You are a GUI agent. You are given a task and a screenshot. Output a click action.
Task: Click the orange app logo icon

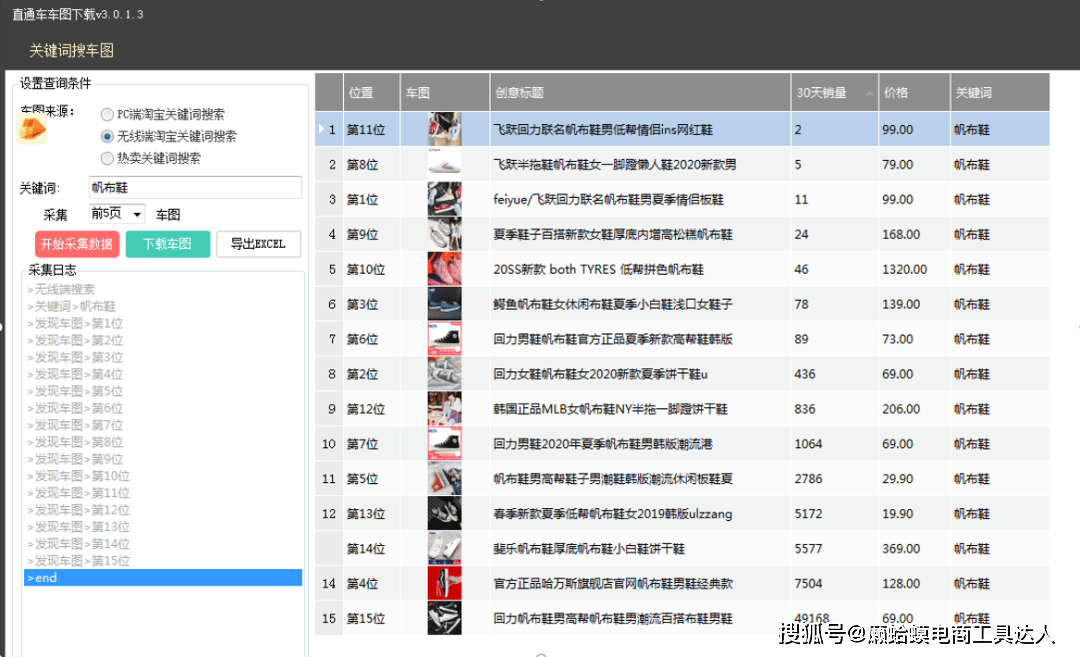click(32, 129)
